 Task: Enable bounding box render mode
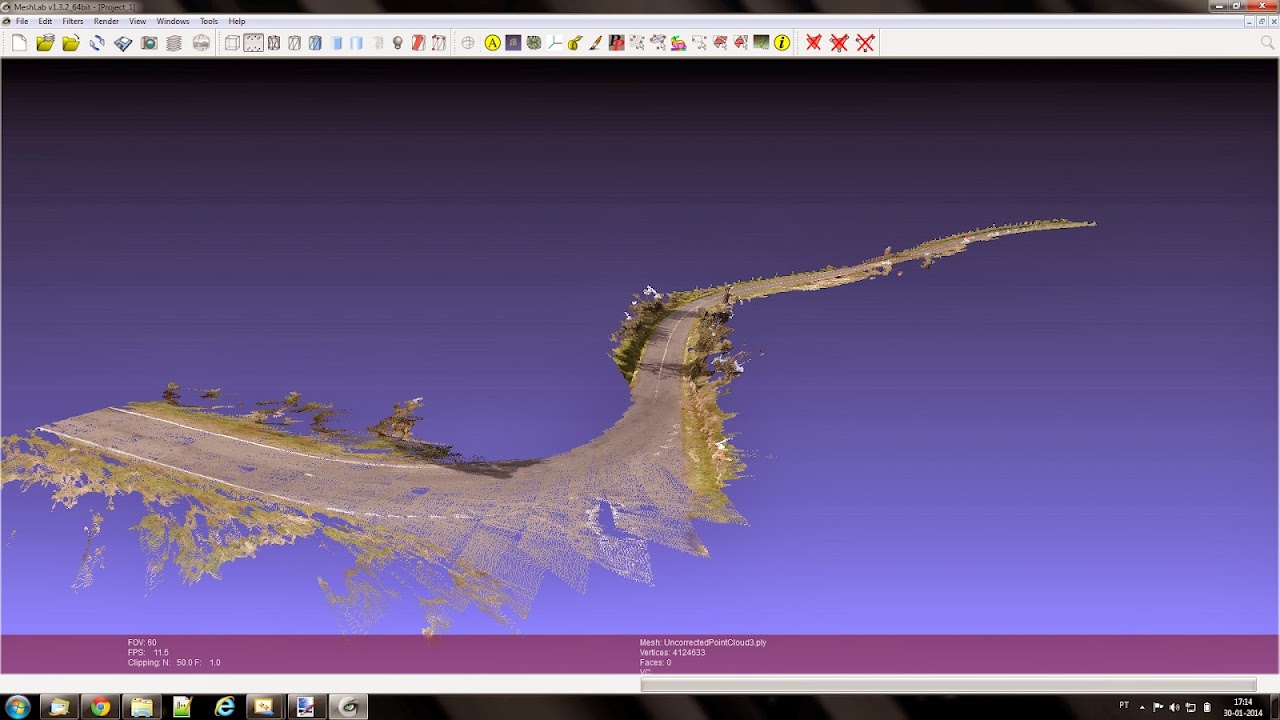232,43
